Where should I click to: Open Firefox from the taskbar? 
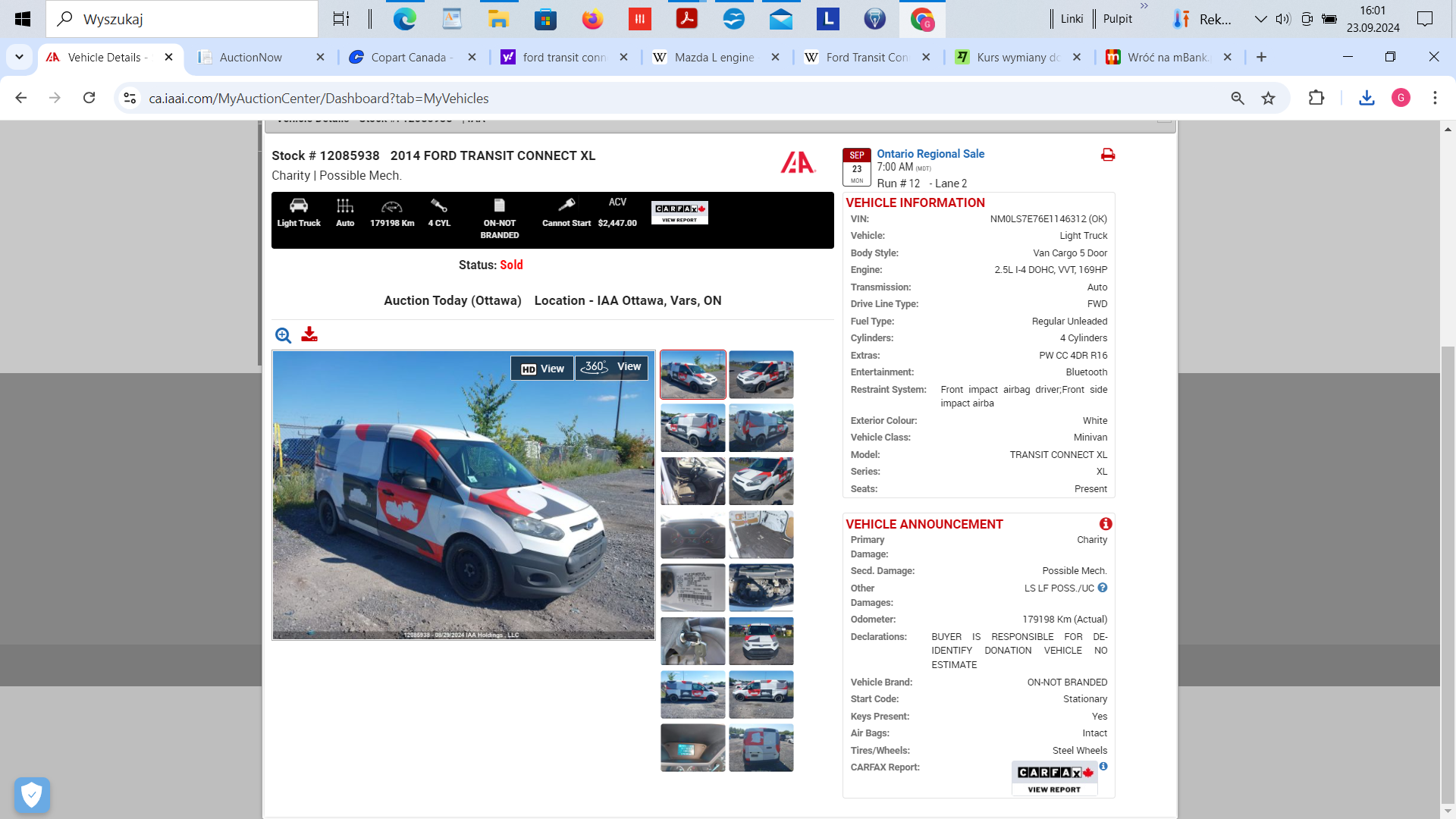(593, 19)
